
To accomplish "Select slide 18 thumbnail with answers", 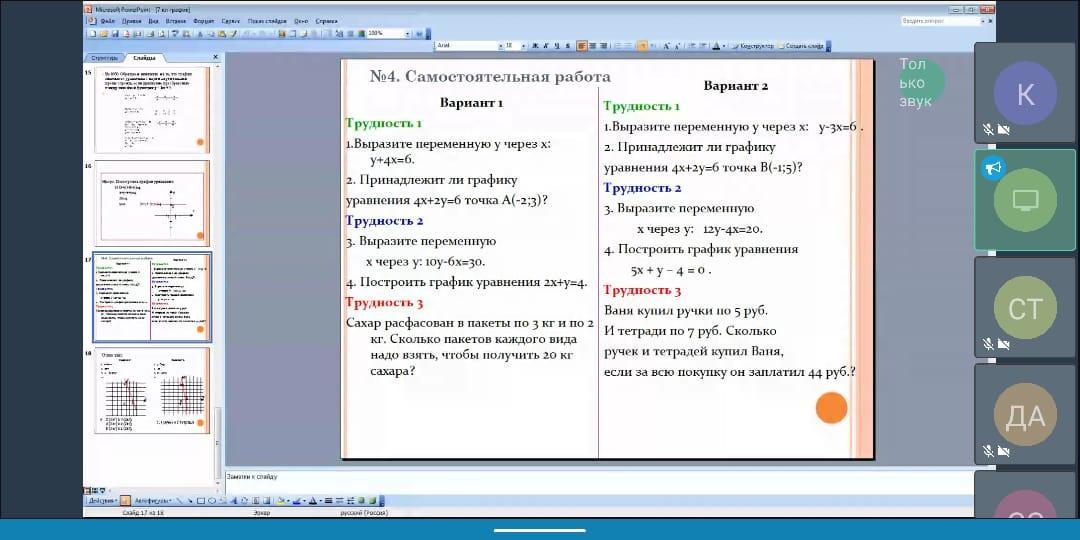I will pos(152,391).
